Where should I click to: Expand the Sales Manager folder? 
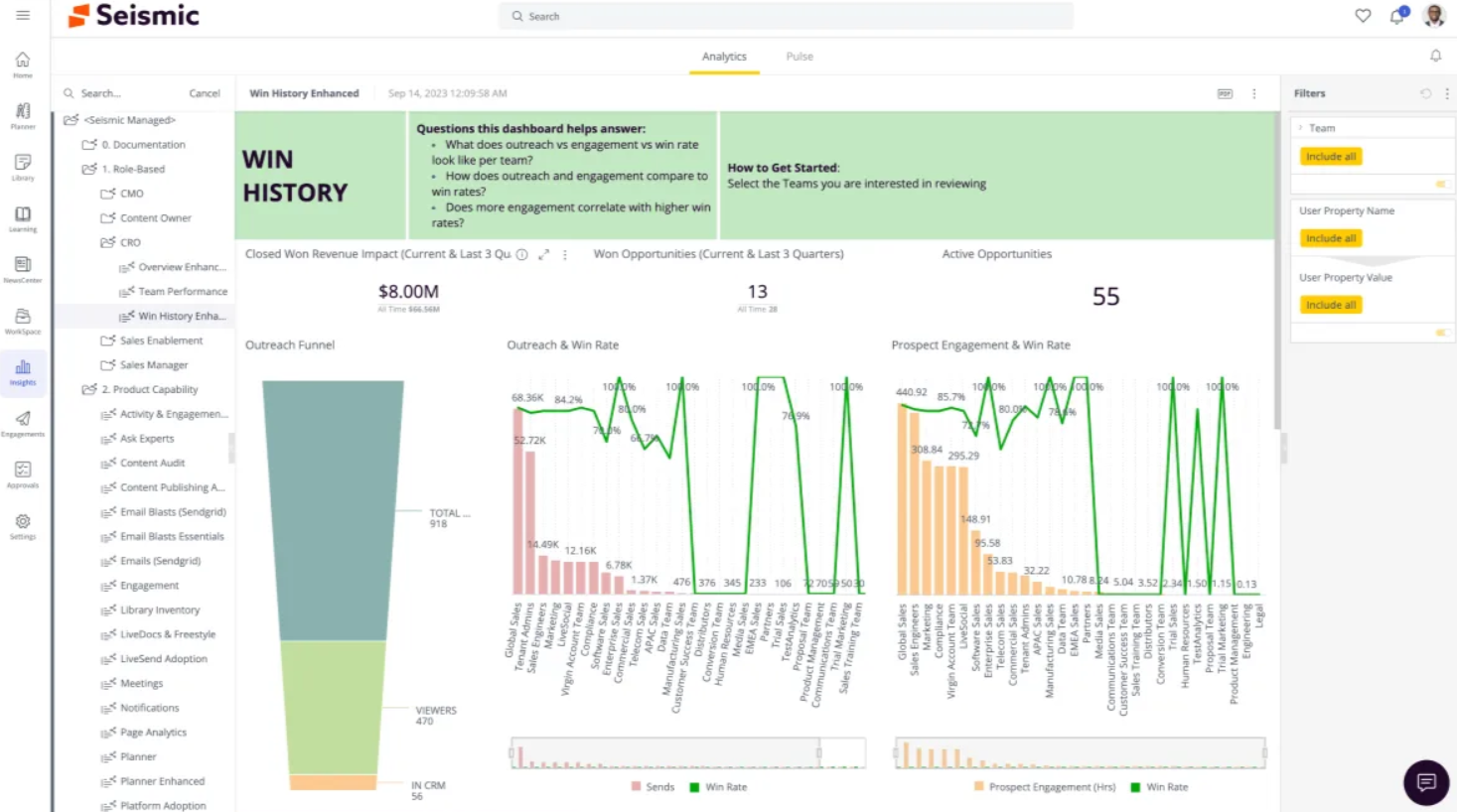[107, 365]
